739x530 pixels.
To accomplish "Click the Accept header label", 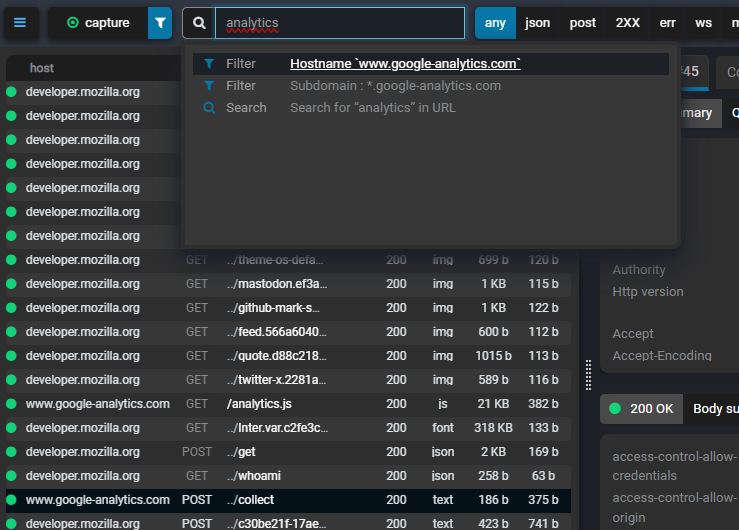I will (x=633, y=334).
